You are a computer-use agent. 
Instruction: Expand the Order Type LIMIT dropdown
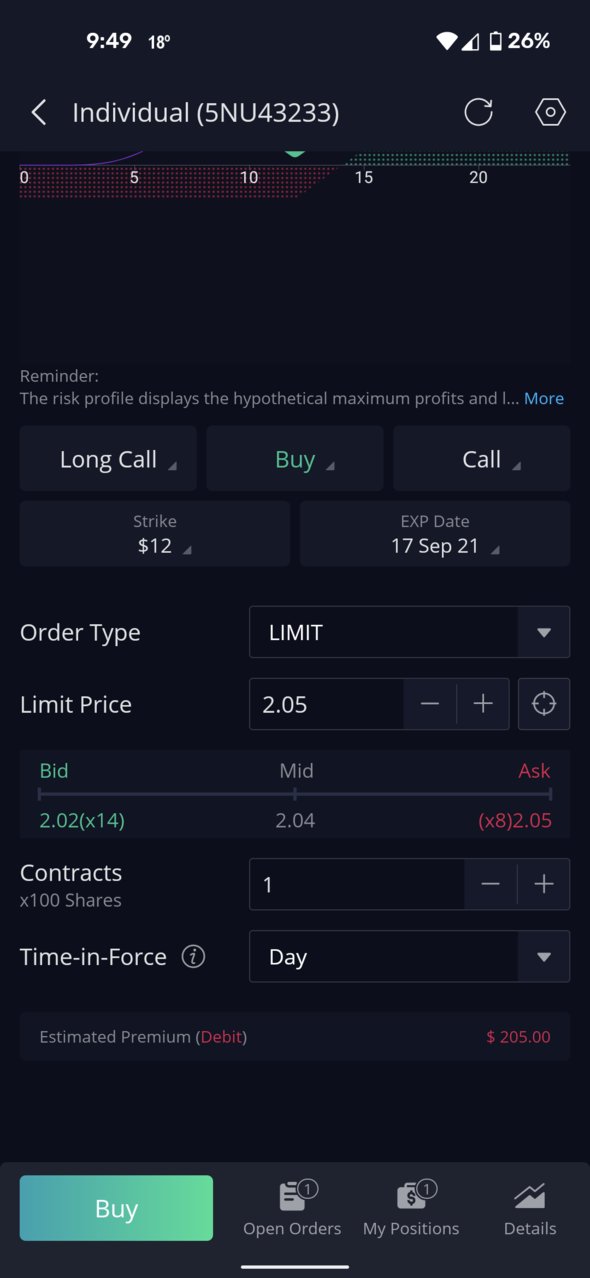[x=409, y=632]
